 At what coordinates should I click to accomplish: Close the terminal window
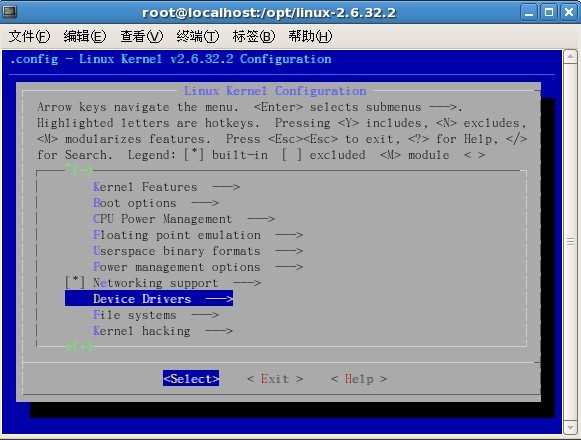coord(569,13)
